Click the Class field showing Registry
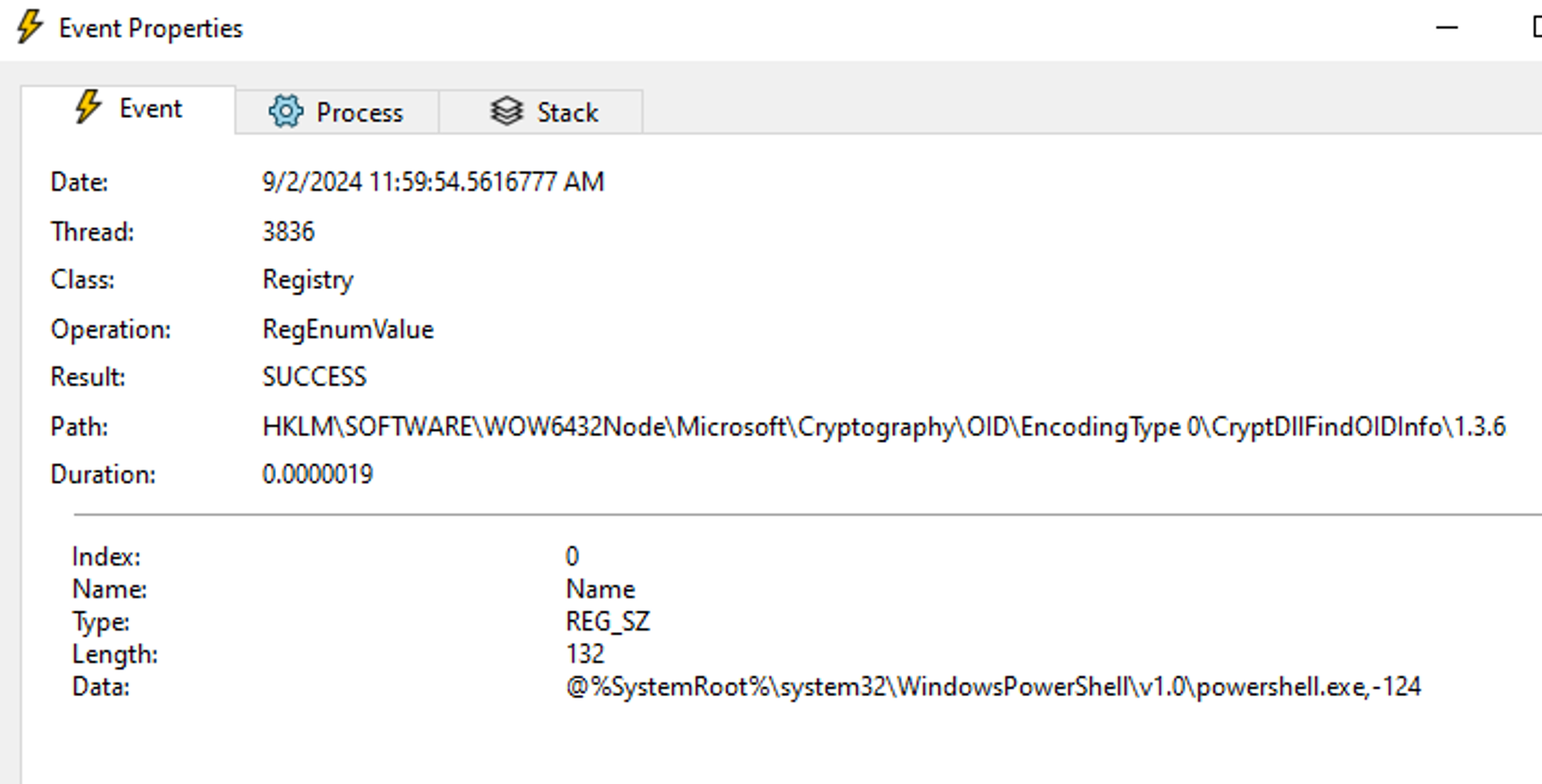The image size is (1542, 784). pyautogui.click(x=308, y=280)
